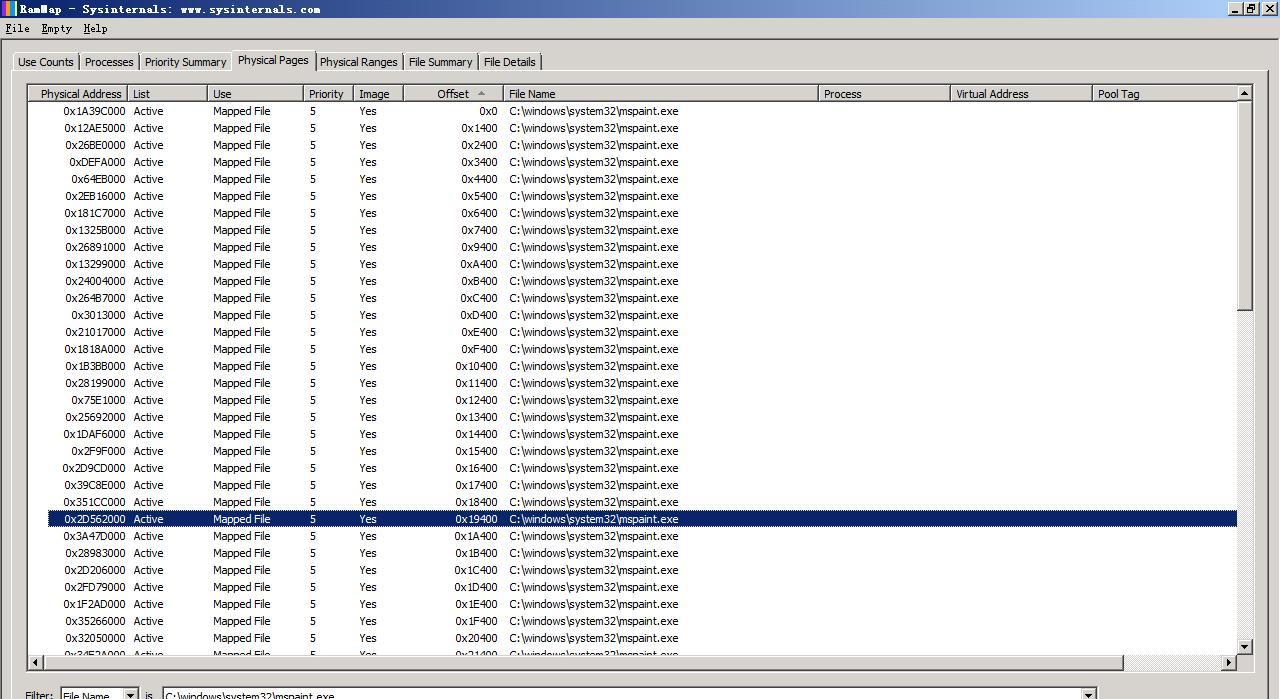Click offset value 0xF400
1280x699 pixels.
[x=479, y=349]
